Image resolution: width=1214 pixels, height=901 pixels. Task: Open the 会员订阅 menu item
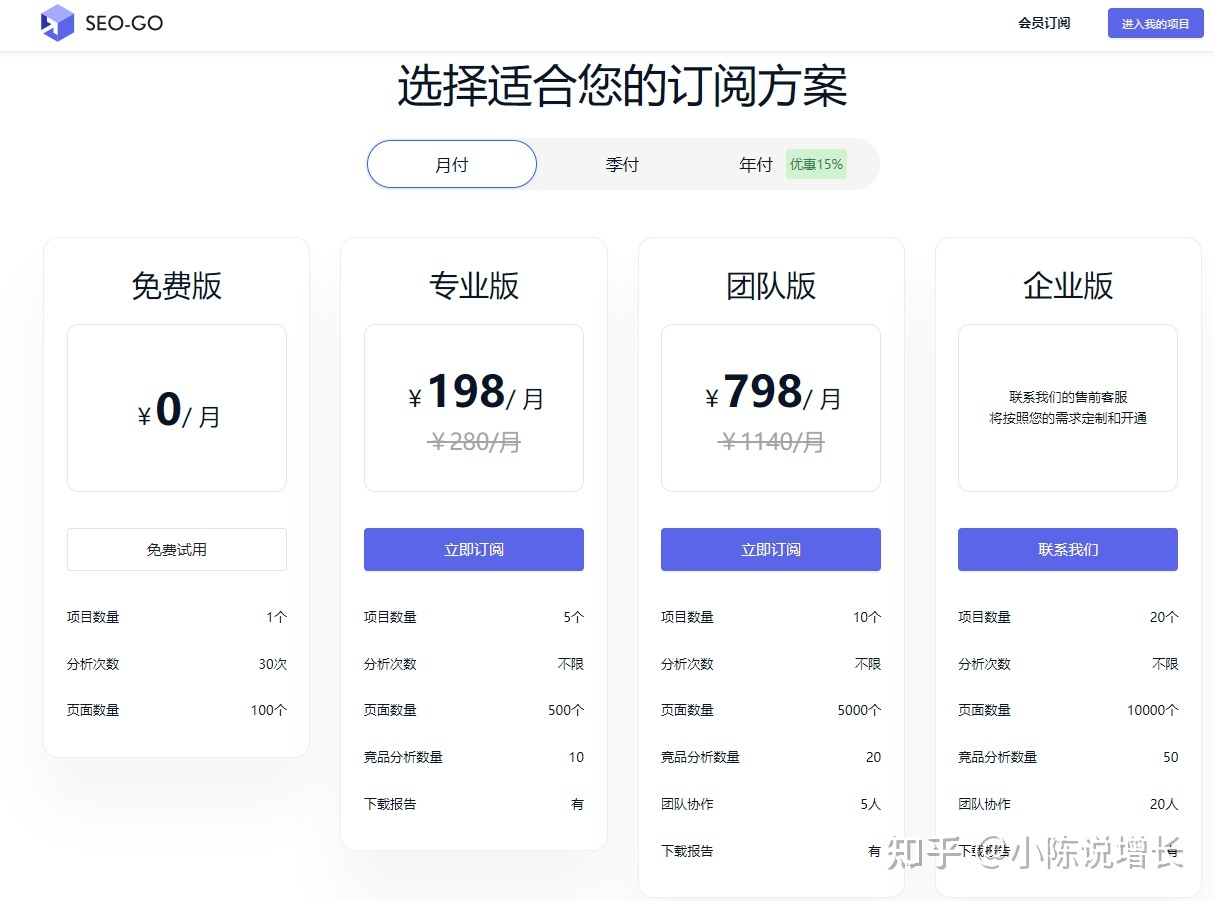pyautogui.click(x=1044, y=23)
